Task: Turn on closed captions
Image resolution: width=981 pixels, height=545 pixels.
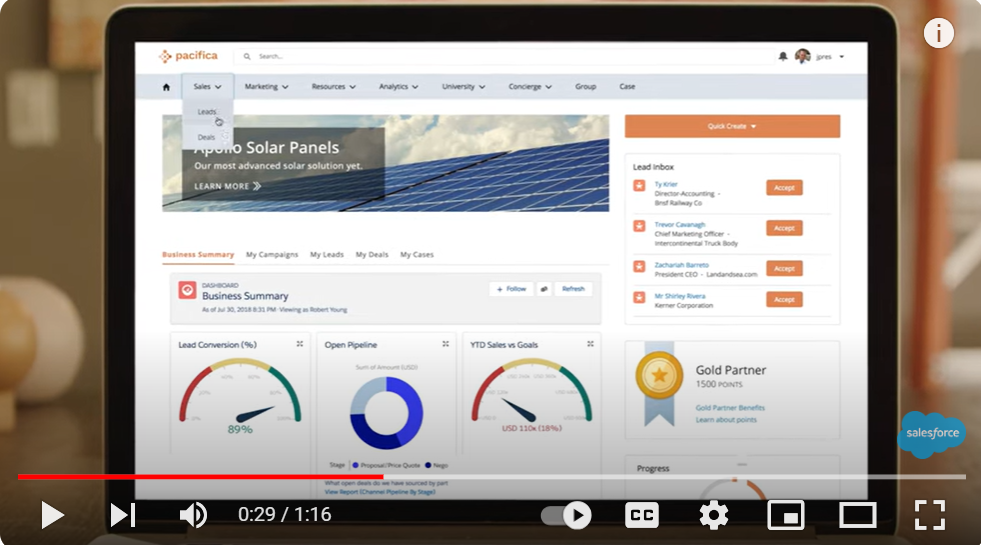Action: click(641, 515)
